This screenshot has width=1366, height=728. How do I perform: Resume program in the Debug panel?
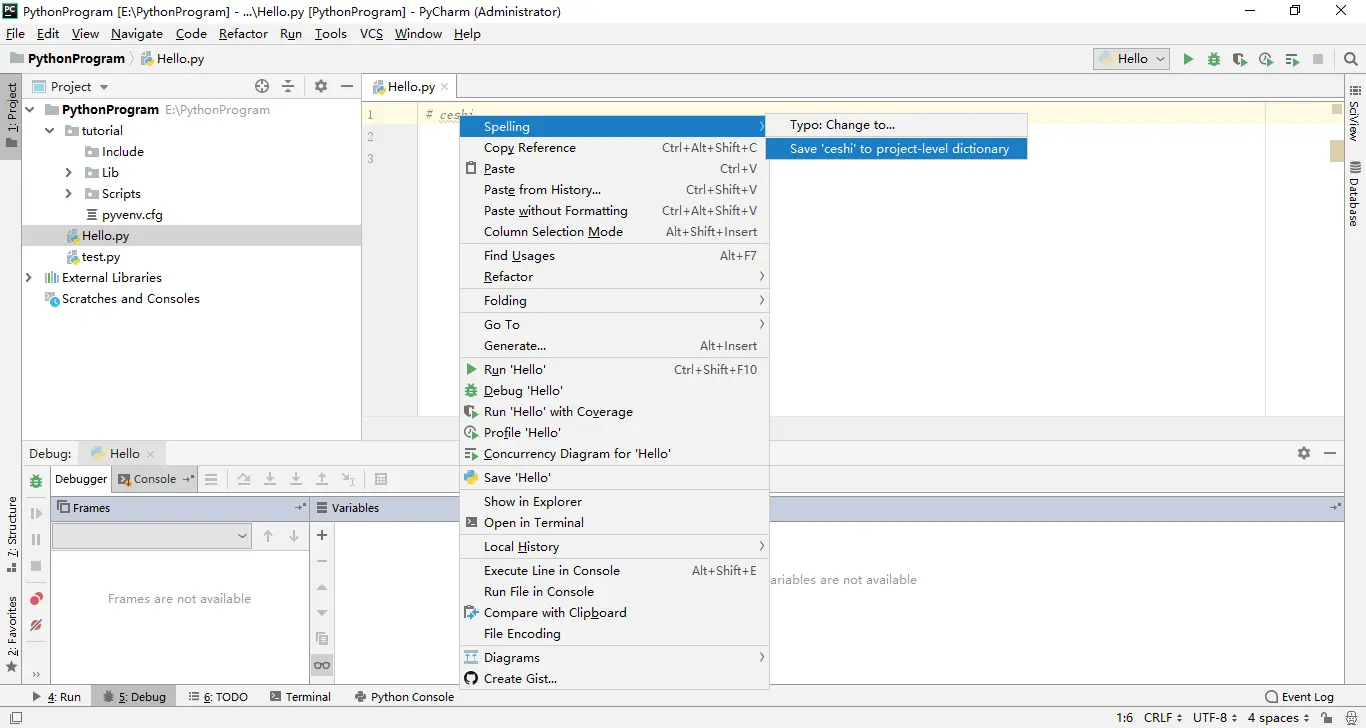36,513
